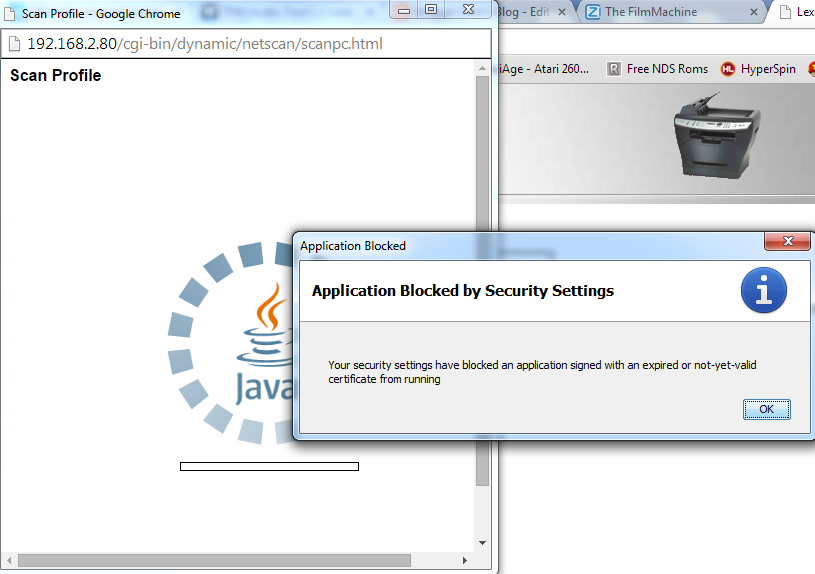Click the Scan Profile address bar URL
815x574 pixels.
pos(205,44)
